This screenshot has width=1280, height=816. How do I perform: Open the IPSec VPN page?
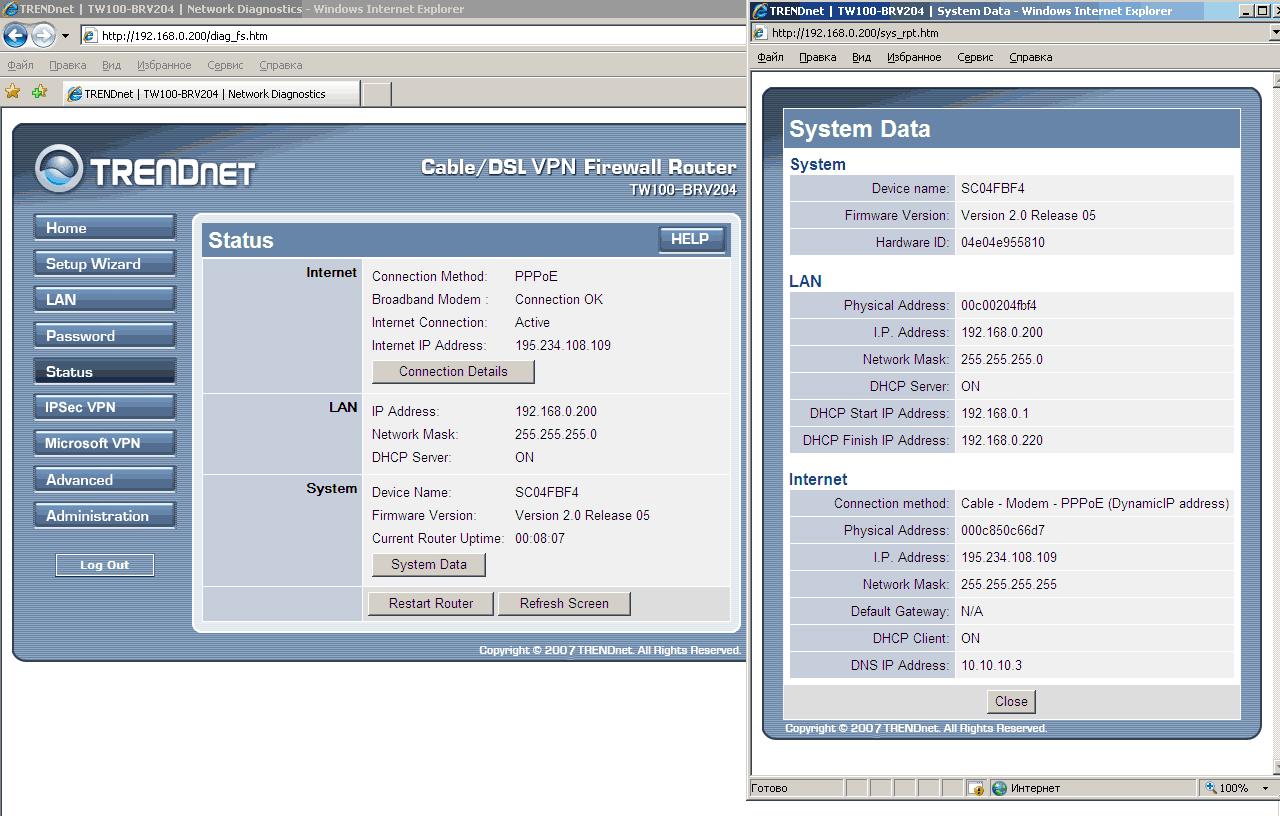coord(105,407)
